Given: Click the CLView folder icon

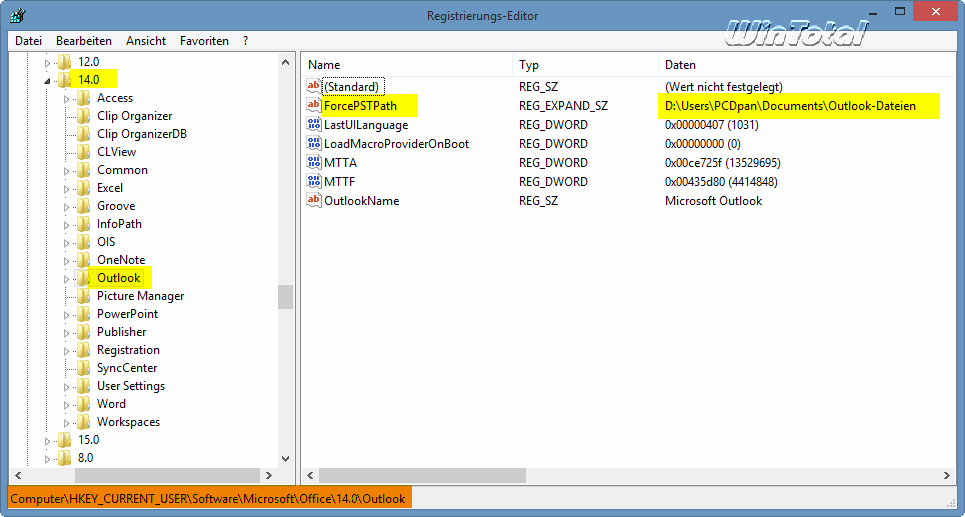Looking at the screenshot, I should click(x=83, y=151).
